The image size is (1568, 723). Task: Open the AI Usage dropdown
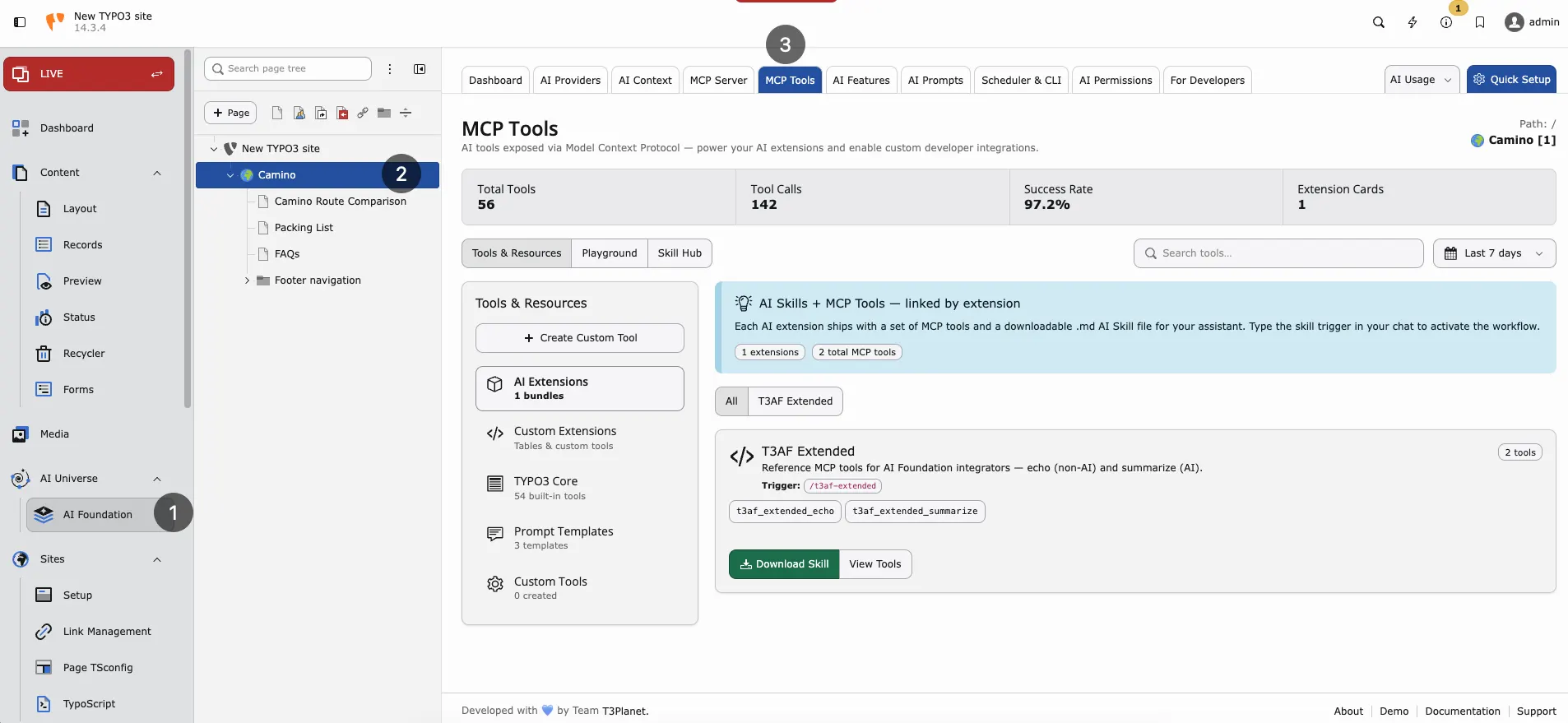(1422, 80)
